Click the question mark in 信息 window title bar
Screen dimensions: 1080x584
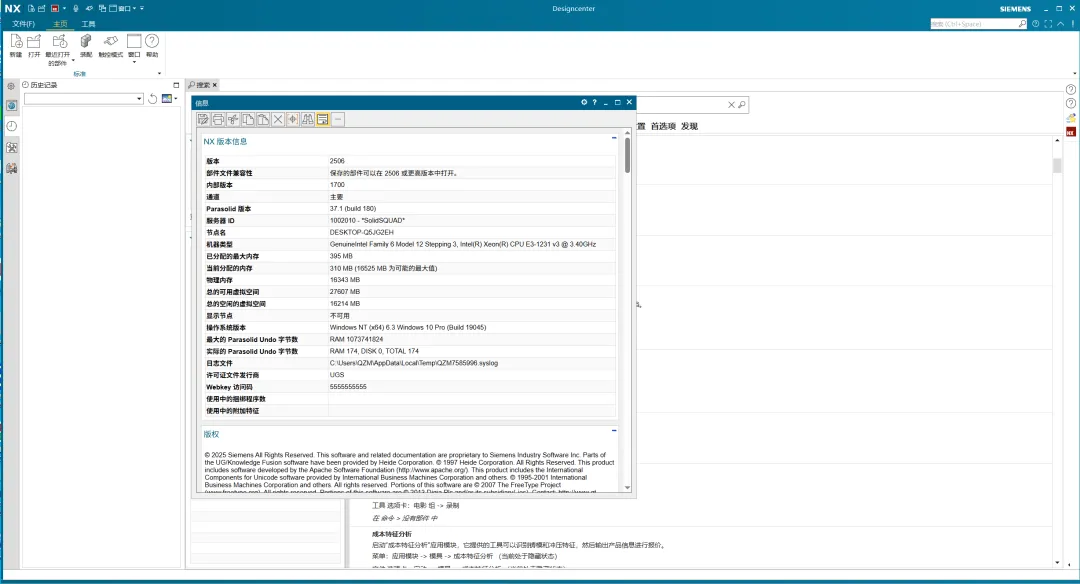click(594, 103)
